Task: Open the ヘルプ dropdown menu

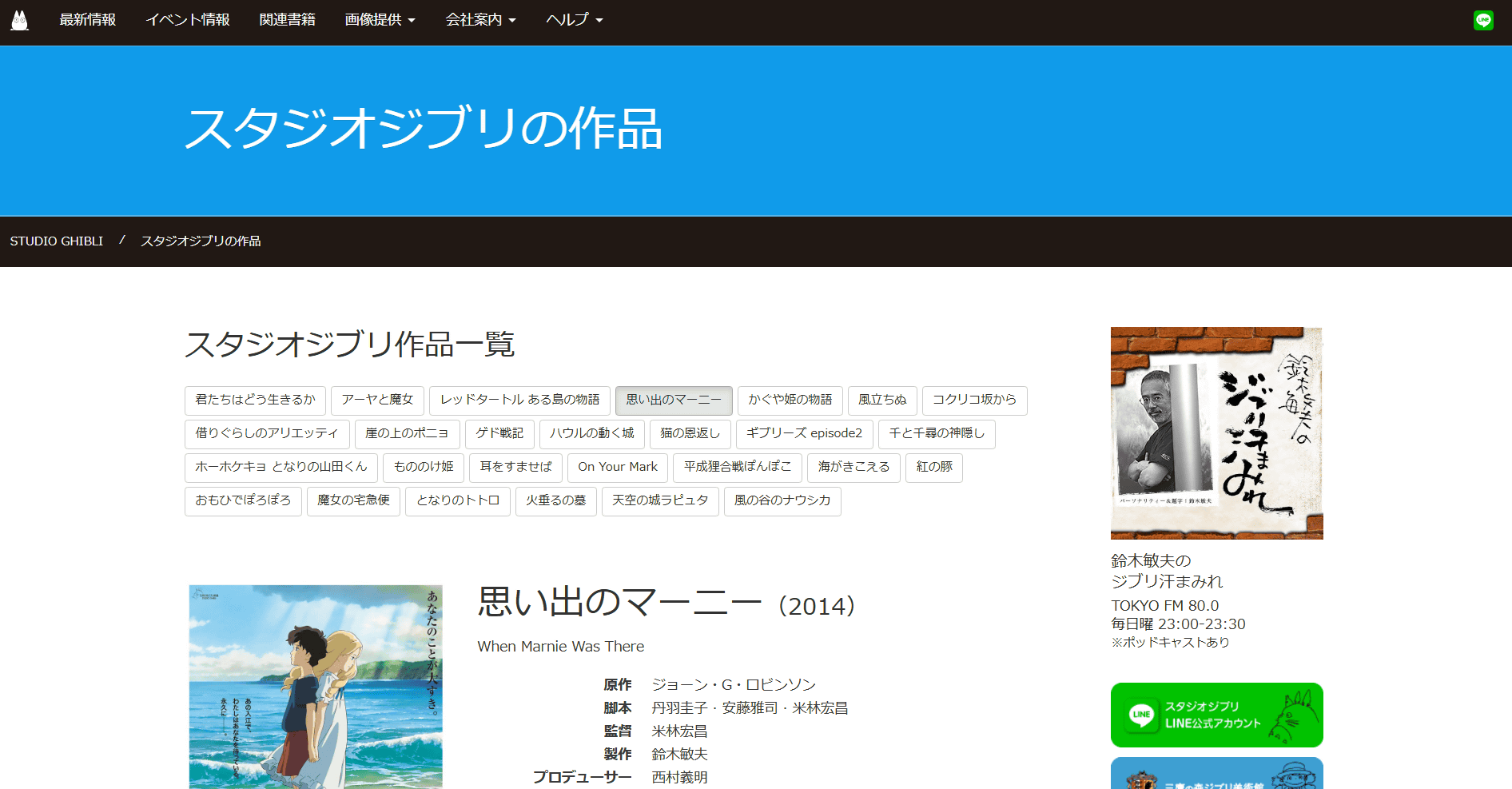Action: 574,20
